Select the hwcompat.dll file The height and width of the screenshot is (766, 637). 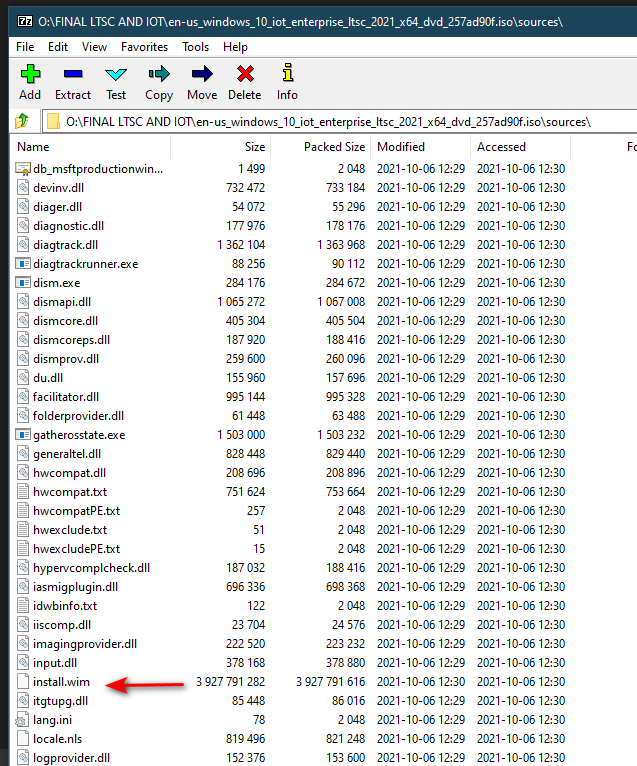[x=69, y=473]
